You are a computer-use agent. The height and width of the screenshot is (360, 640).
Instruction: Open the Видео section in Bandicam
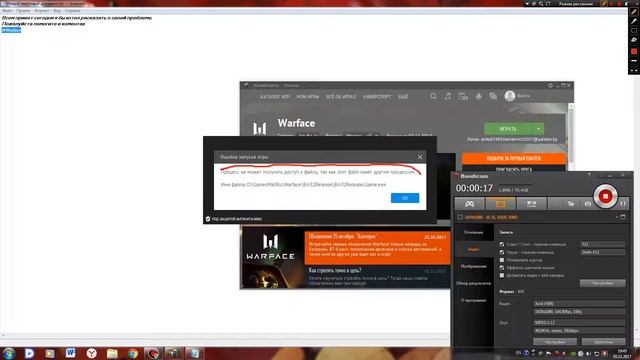pyautogui.click(x=473, y=249)
